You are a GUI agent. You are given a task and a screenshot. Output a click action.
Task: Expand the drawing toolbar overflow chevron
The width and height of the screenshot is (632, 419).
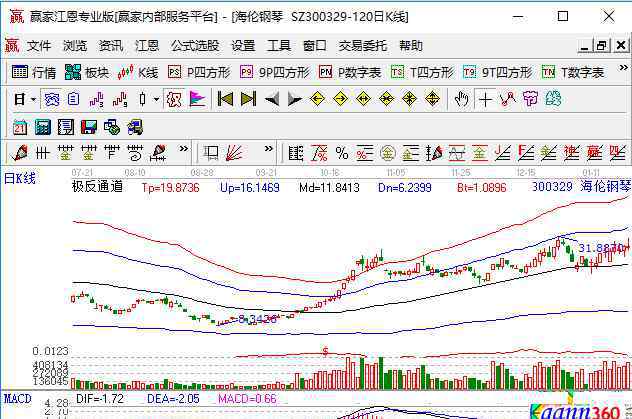click(183, 149)
